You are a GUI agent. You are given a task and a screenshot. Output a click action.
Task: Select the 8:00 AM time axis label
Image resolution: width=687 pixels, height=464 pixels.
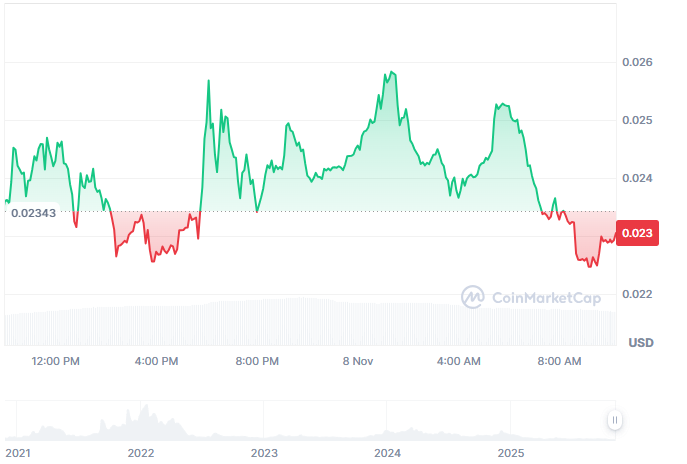[x=560, y=360]
